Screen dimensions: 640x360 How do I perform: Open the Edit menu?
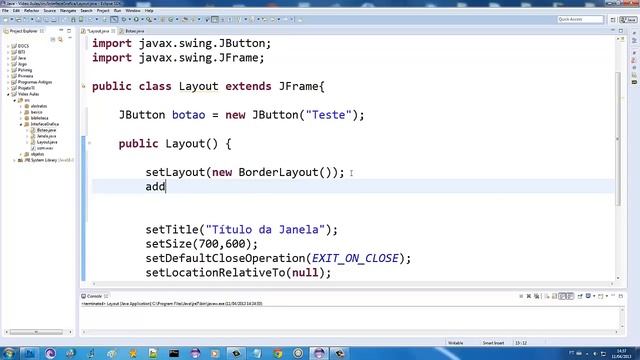[x=16, y=11]
